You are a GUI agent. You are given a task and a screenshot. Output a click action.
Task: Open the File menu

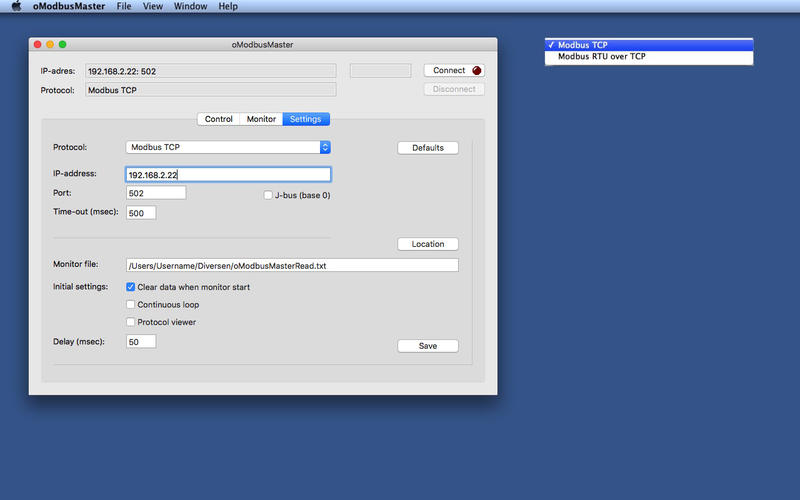tap(123, 6)
